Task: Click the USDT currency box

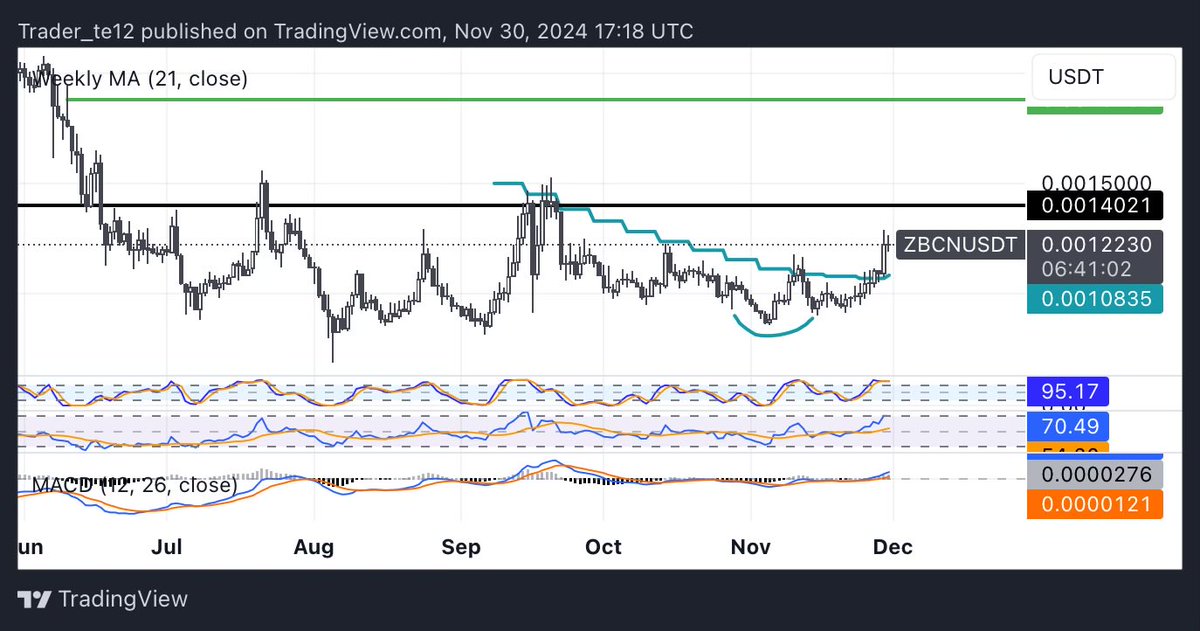Action: click(x=1103, y=77)
